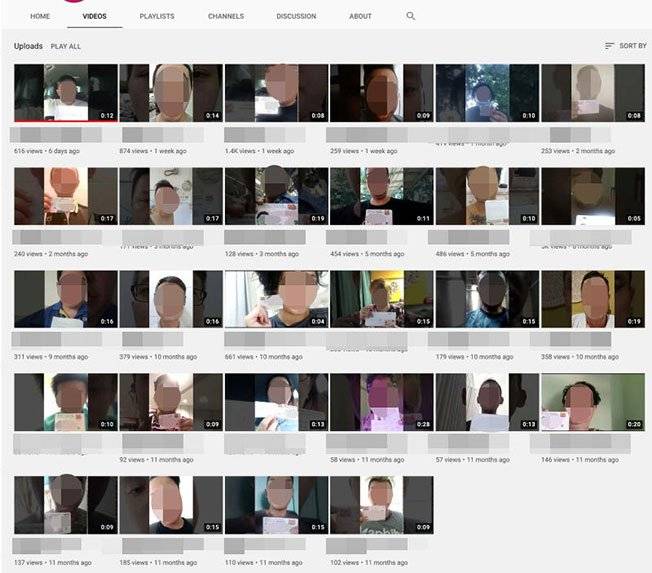Open the SORT BY menu
Image resolution: width=652 pixels, height=573 pixels.
tap(632, 46)
